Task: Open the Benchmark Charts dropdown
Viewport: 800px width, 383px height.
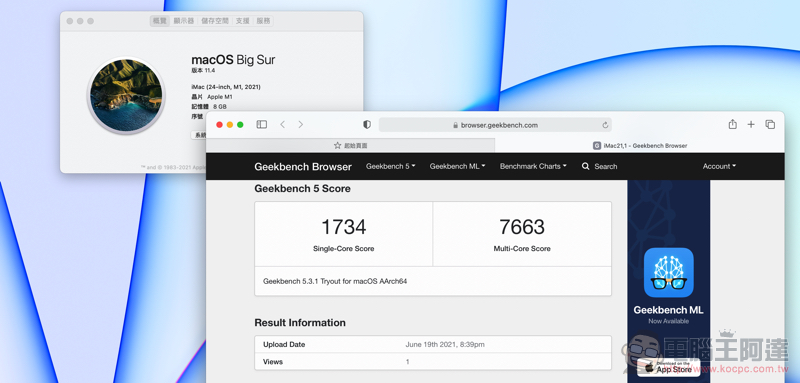Action: (x=533, y=166)
